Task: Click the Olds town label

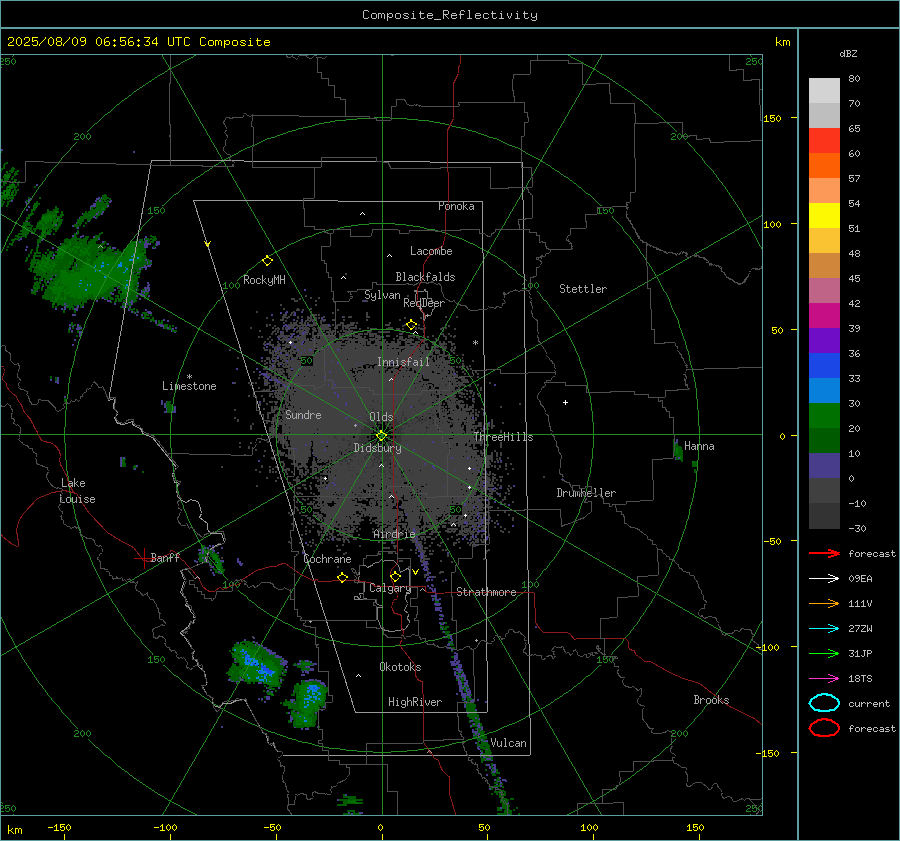Action: 381,417
